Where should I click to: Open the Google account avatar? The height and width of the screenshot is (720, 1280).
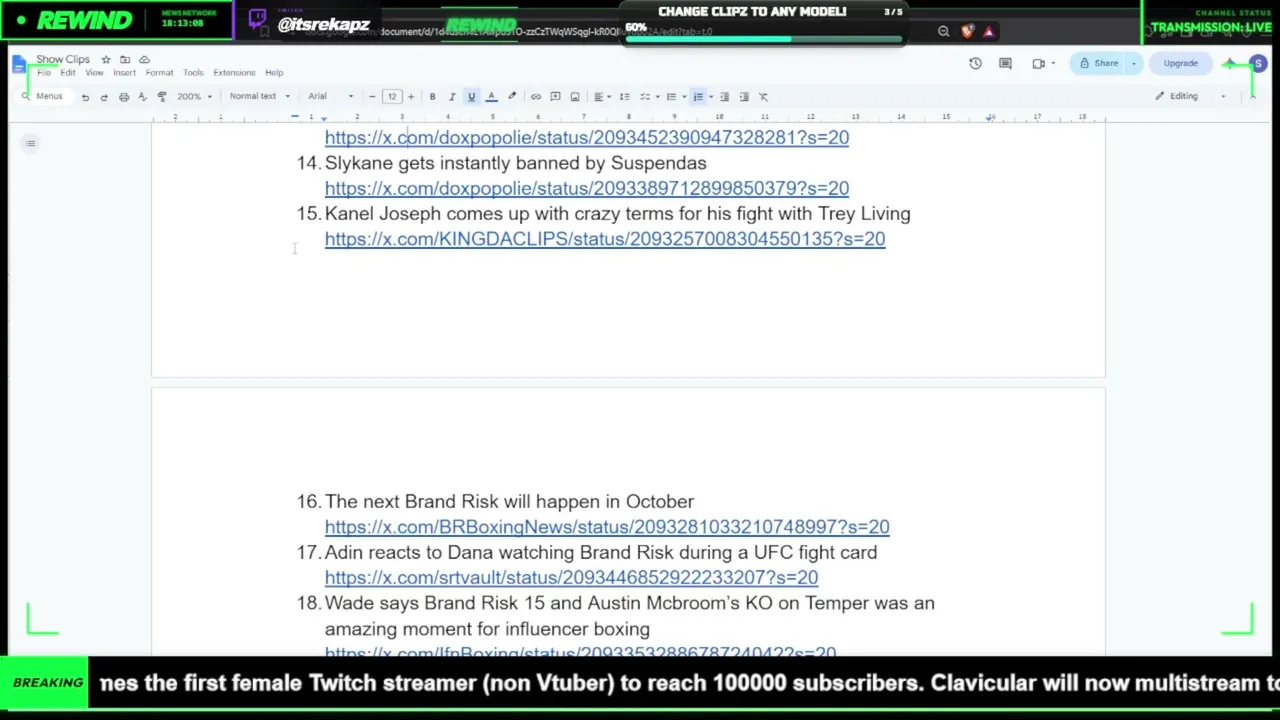pos(1258,64)
